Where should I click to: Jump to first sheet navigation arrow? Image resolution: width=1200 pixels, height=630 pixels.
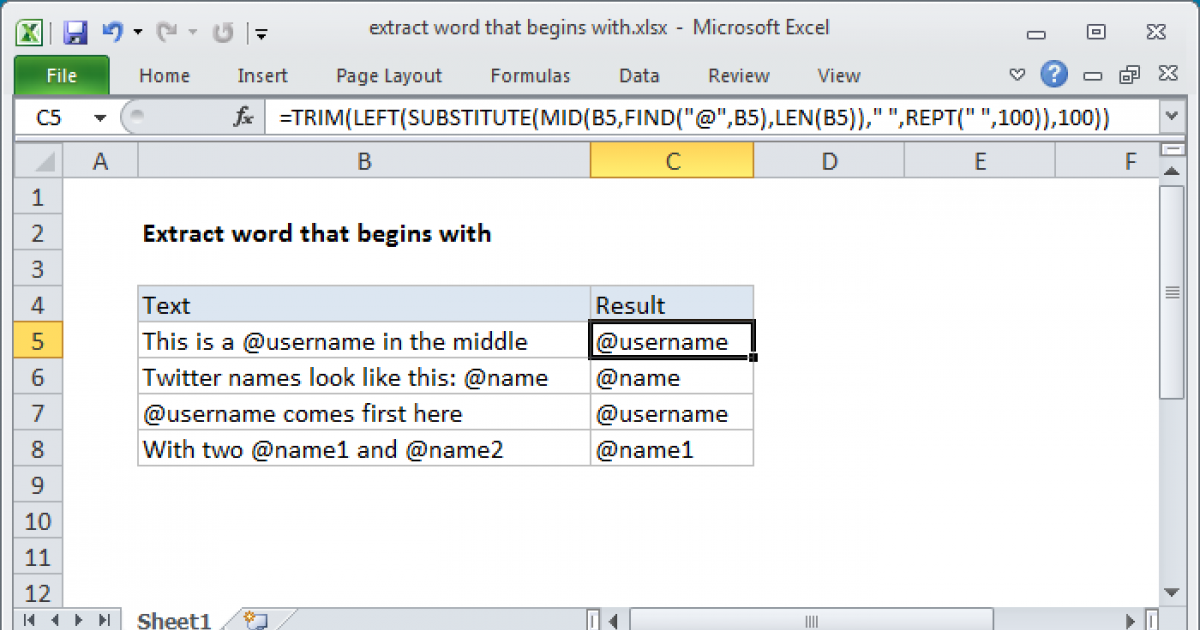click(28, 620)
